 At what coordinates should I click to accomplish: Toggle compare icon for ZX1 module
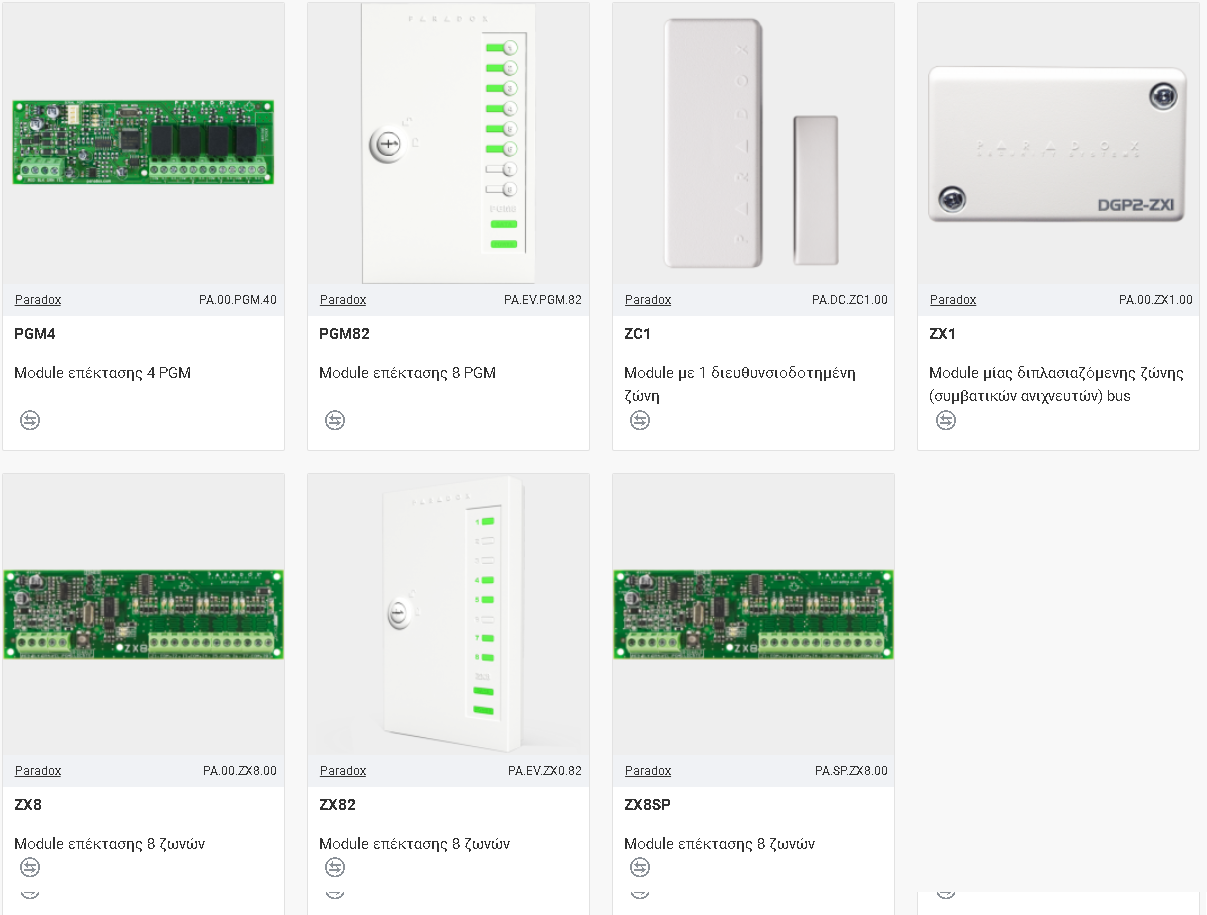pyautogui.click(x=945, y=421)
